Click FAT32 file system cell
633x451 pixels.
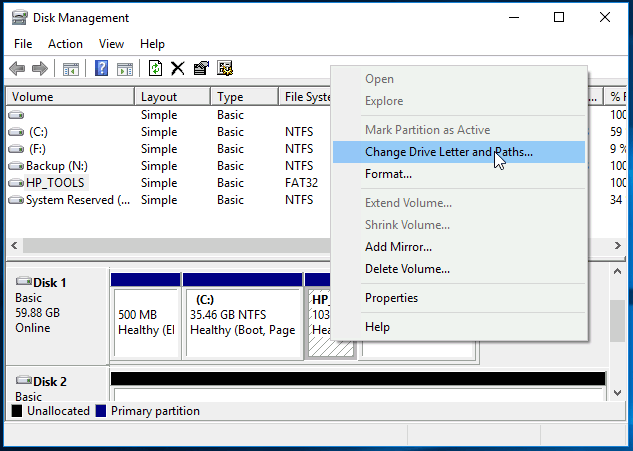301,183
